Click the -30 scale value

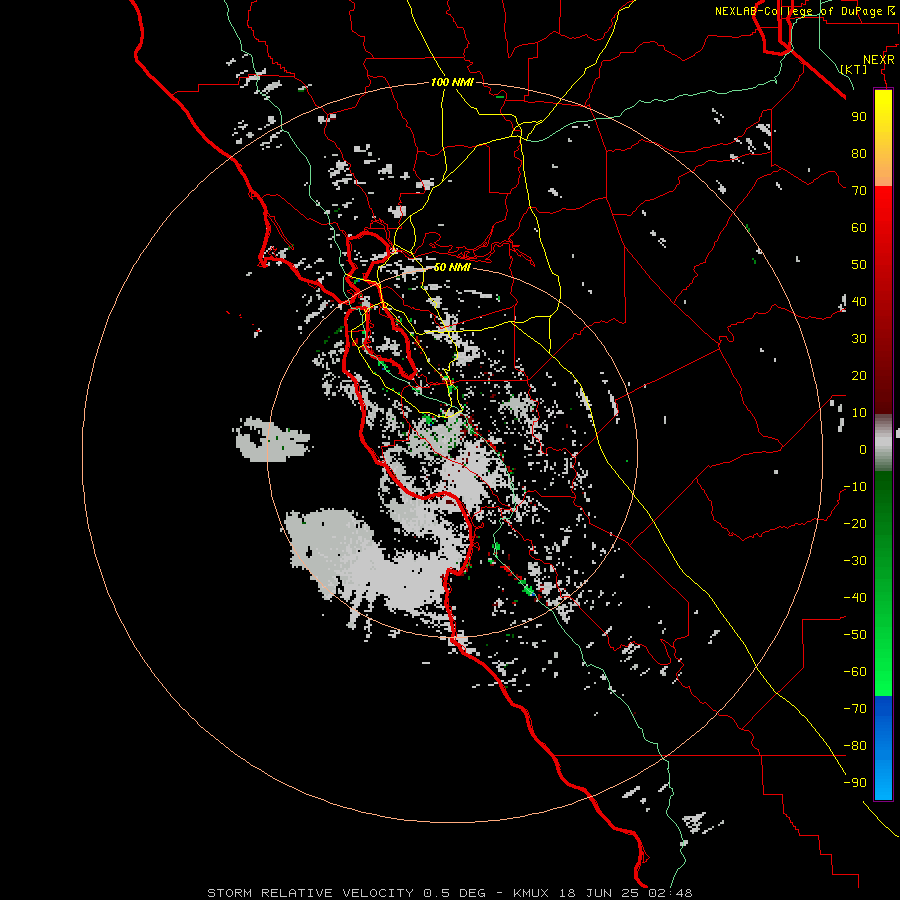[x=855, y=561]
